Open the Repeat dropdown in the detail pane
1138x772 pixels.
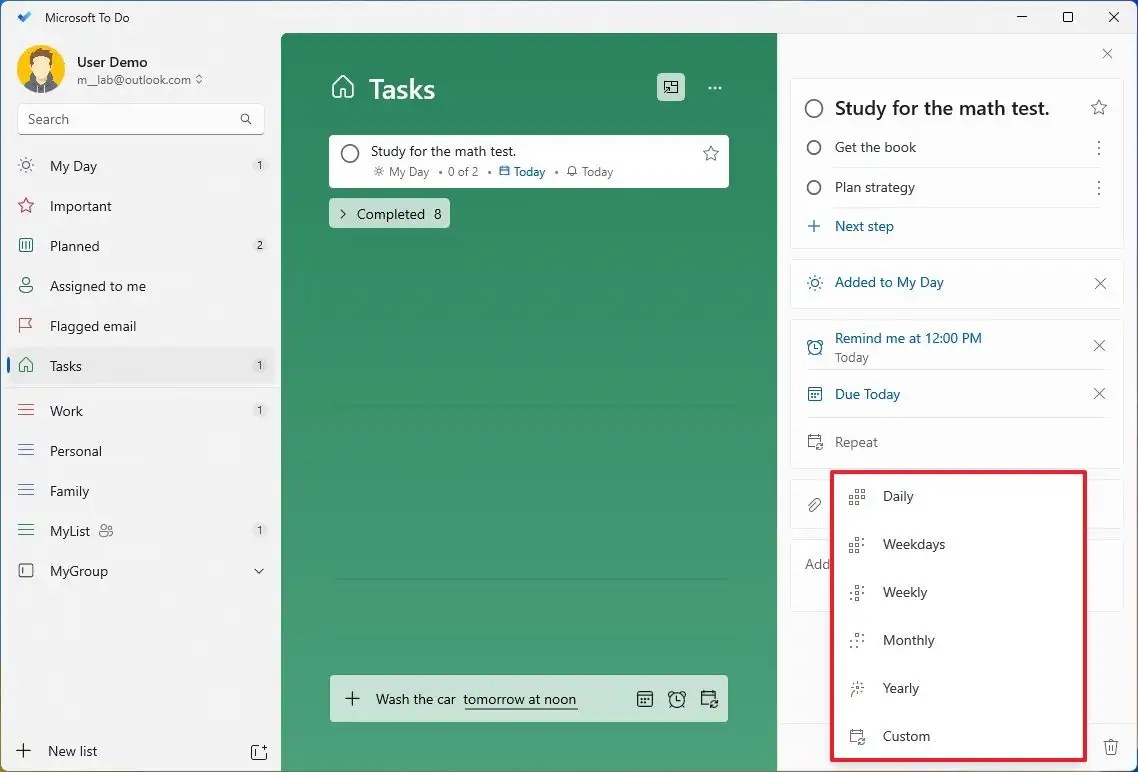click(x=855, y=442)
